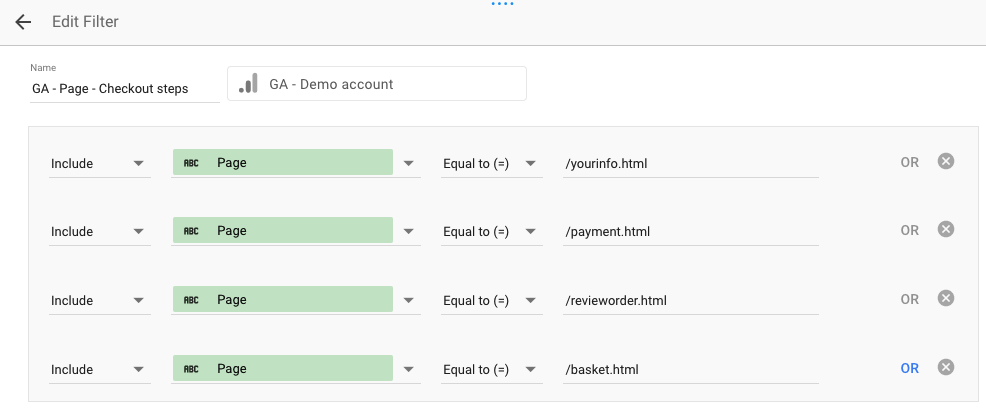Click the /basket.html value field

pyautogui.click(x=690, y=370)
